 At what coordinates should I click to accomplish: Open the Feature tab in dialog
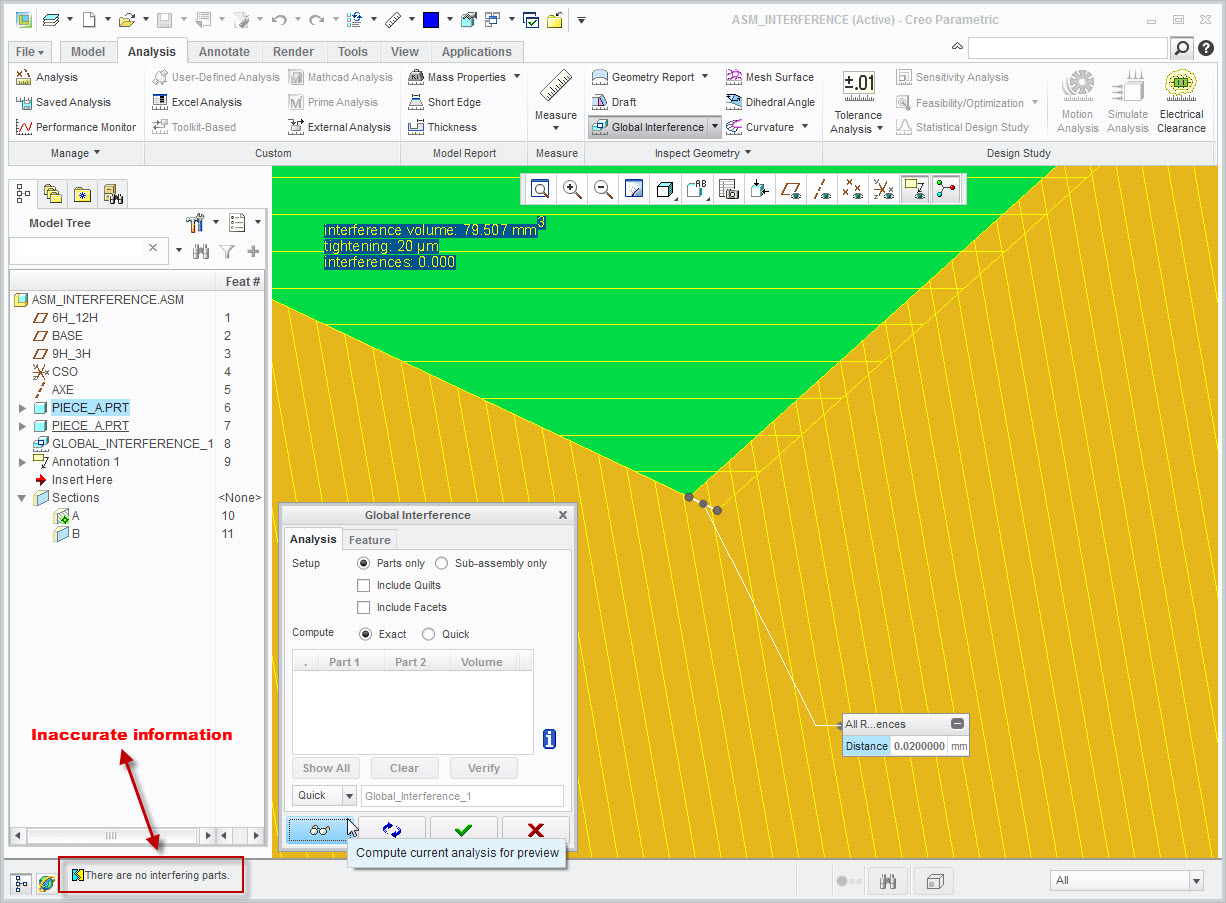pyautogui.click(x=369, y=540)
